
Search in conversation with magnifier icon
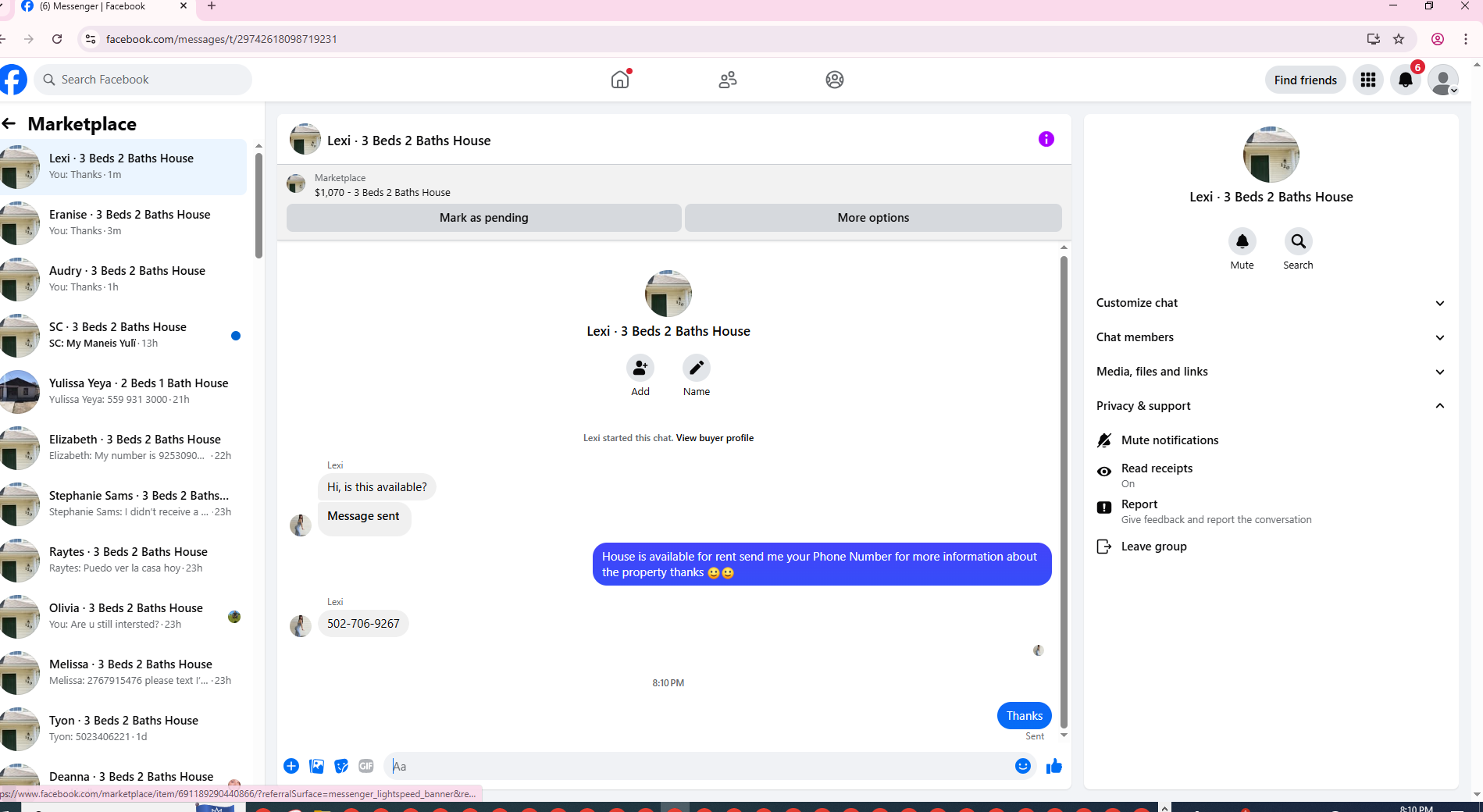coord(1299,241)
